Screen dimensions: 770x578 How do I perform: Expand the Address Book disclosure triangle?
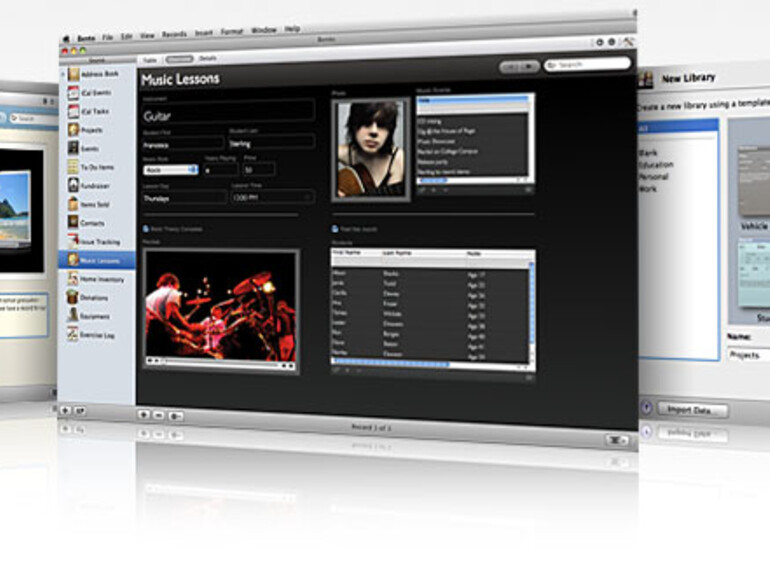point(63,75)
